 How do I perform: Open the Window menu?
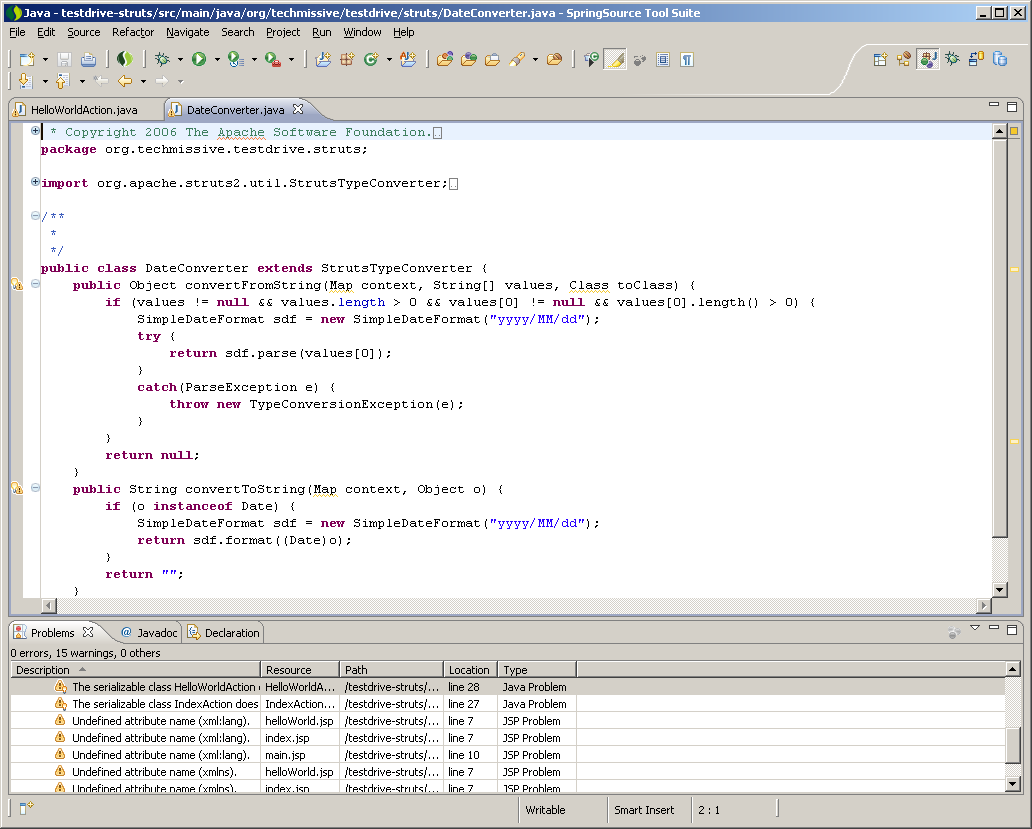pyautogui.click(x=362, y=32)
